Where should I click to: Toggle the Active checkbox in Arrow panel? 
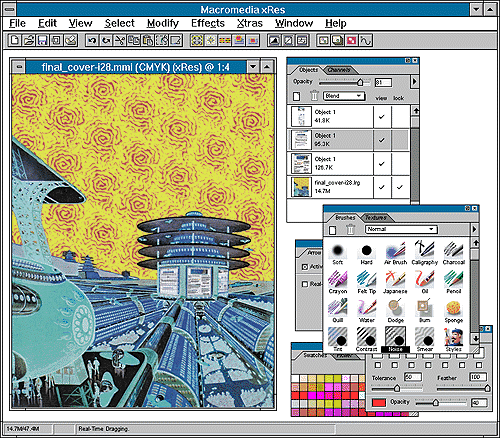click(x=305, y=267)
